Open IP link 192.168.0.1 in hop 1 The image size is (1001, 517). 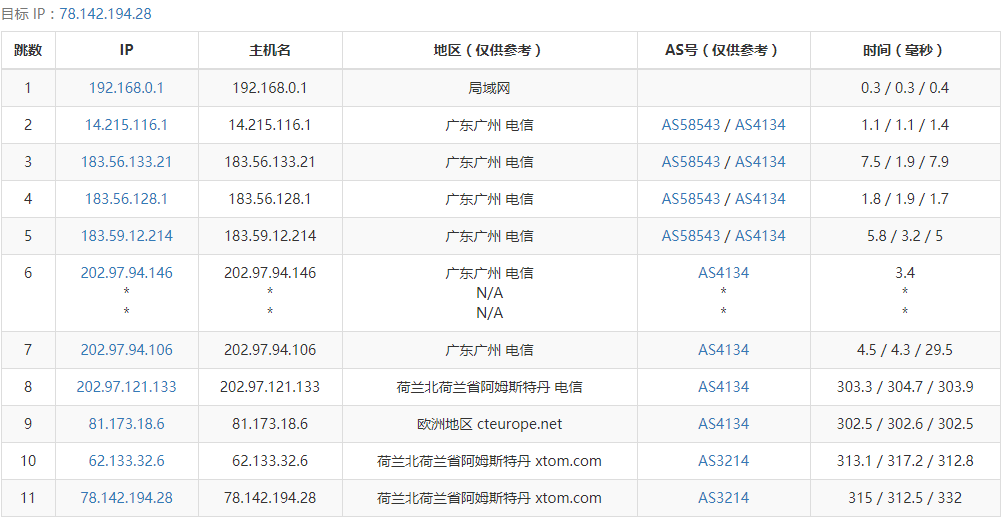coord(126,88)
